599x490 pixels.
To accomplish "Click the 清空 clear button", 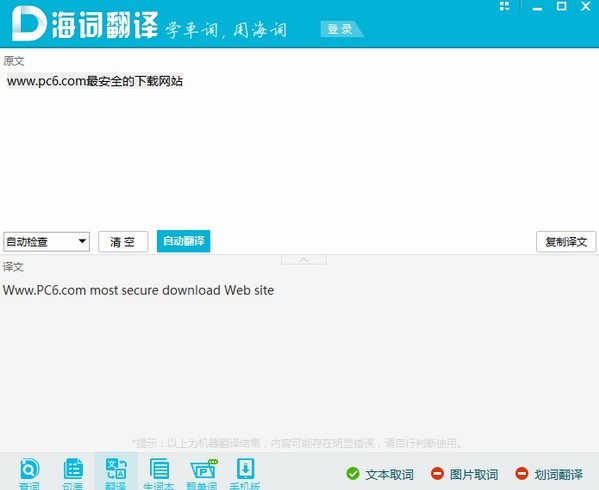I will point(123,242).
